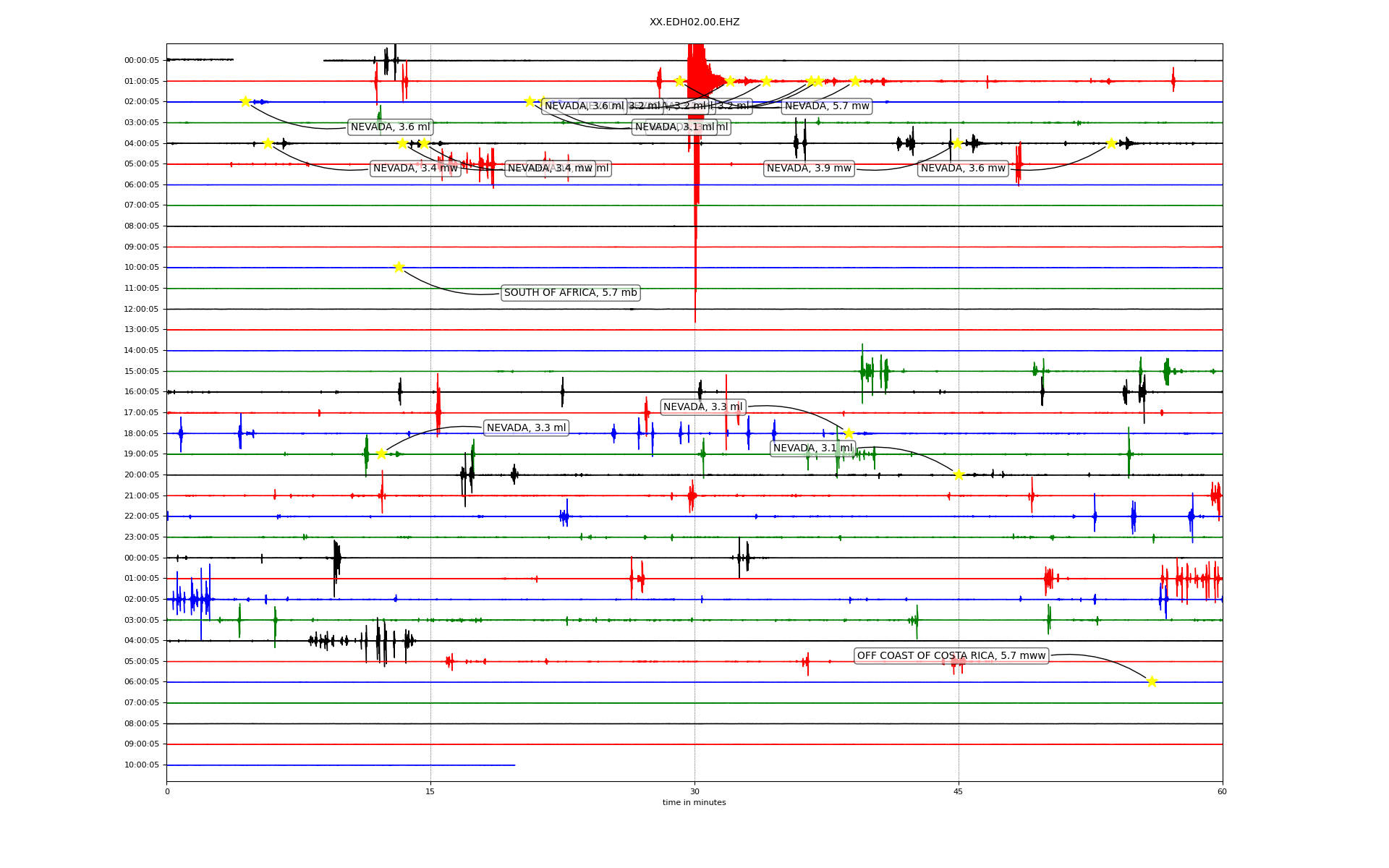Click the 12:00:05 row time label

(x=141, y=309)
